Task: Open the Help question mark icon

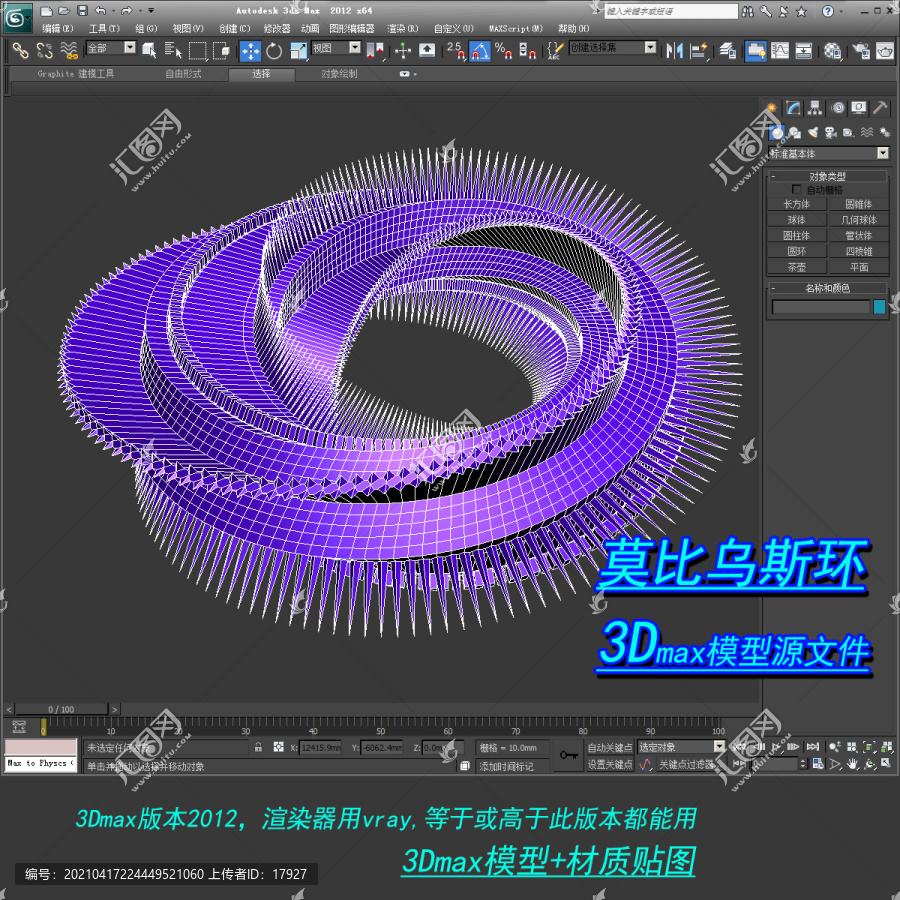Action: pos(828,11)
